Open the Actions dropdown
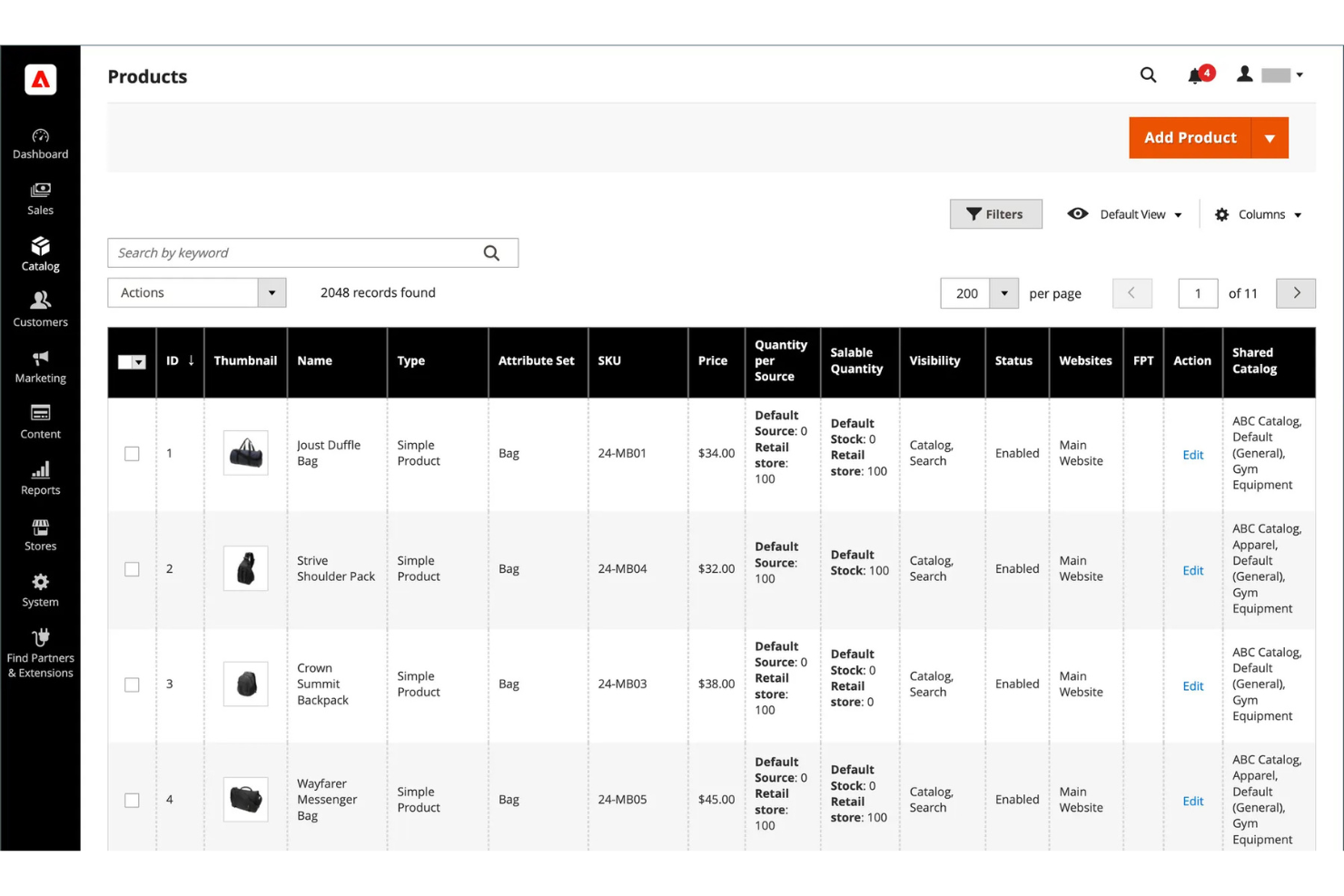 click(x=196, y=292)
